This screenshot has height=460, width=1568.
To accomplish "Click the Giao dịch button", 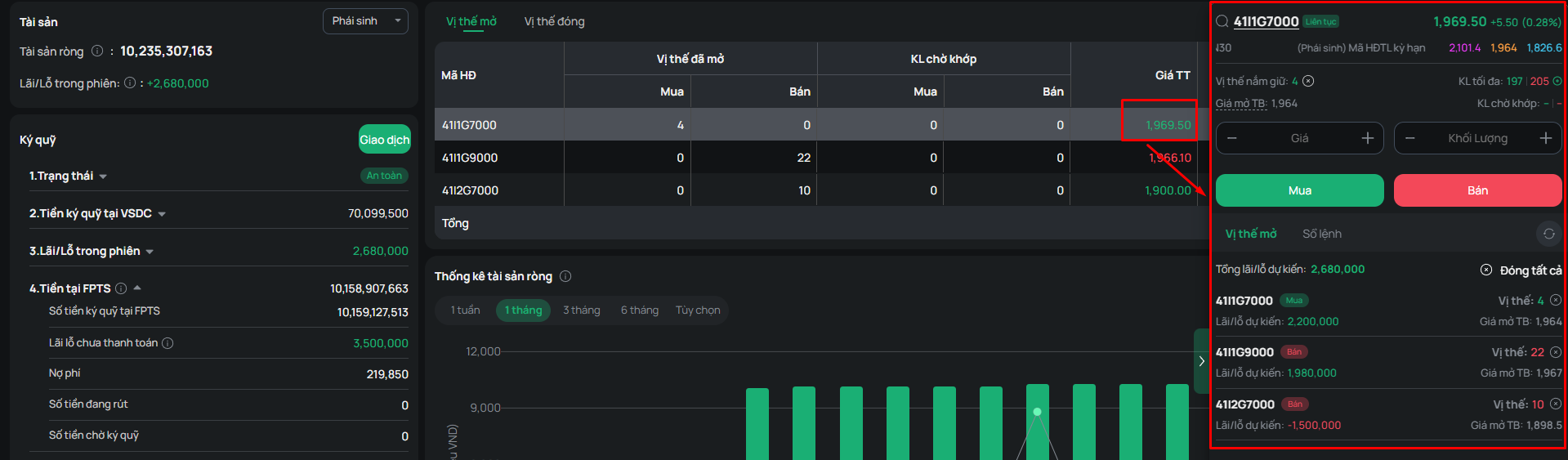I will (x=385, y=140).
